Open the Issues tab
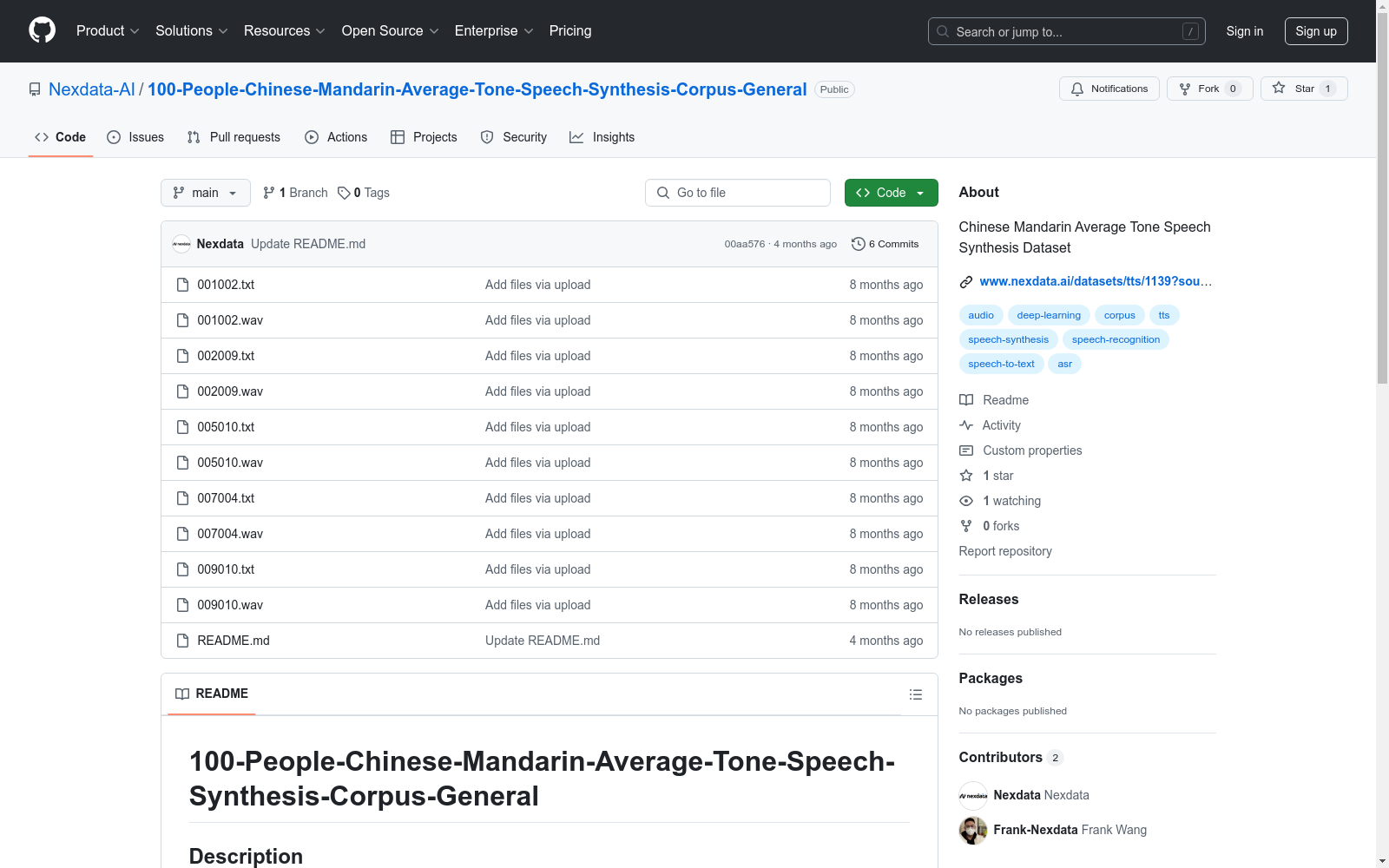 [135, 137]
